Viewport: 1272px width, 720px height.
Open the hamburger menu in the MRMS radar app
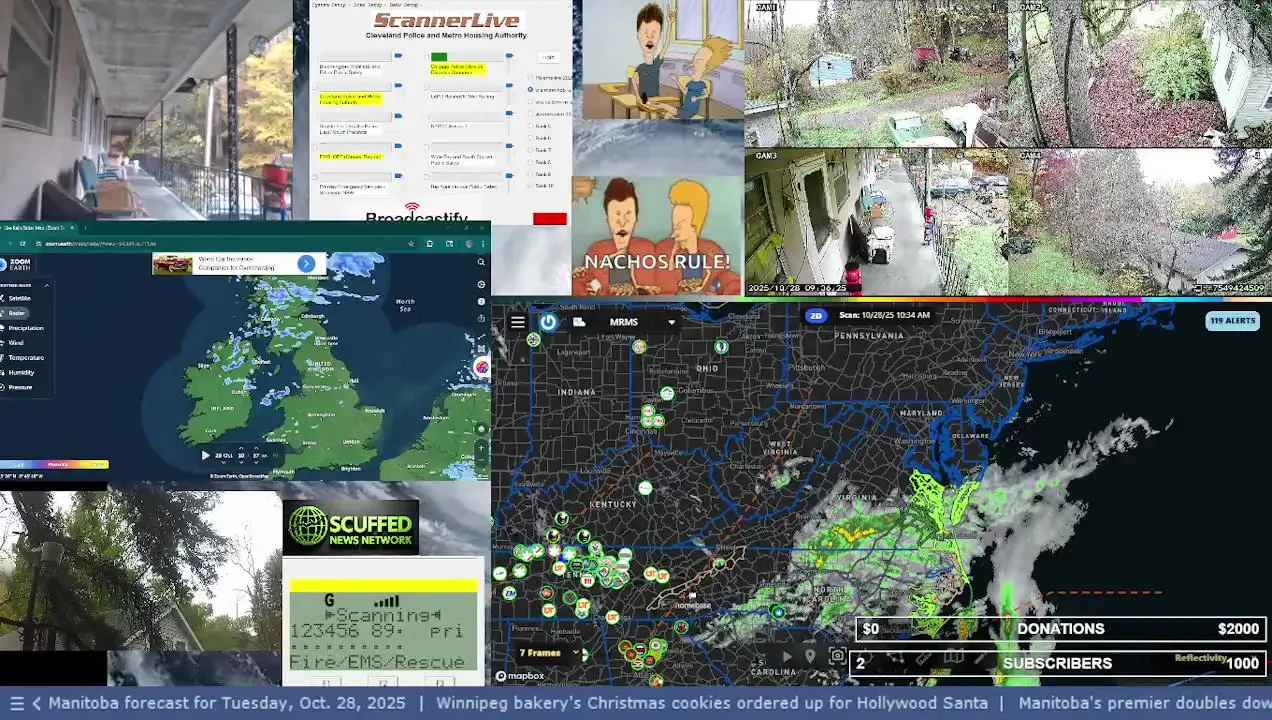pos(517,322)
